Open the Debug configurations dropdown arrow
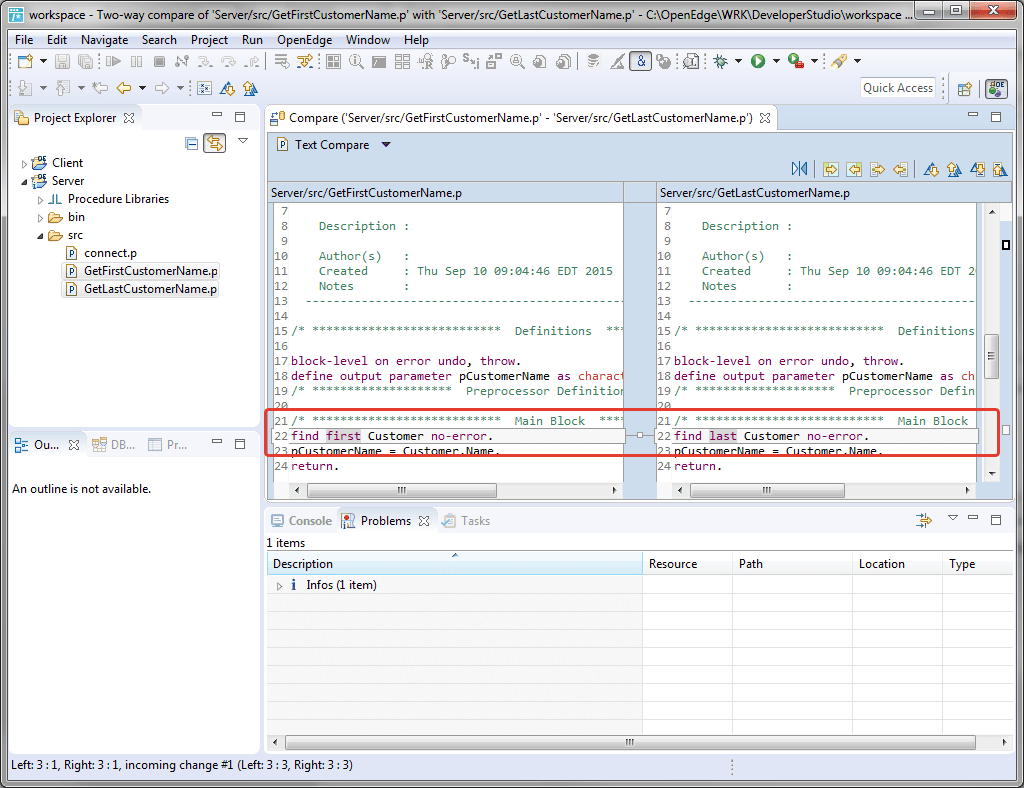 pyautogui.click(x=739, y=61)
